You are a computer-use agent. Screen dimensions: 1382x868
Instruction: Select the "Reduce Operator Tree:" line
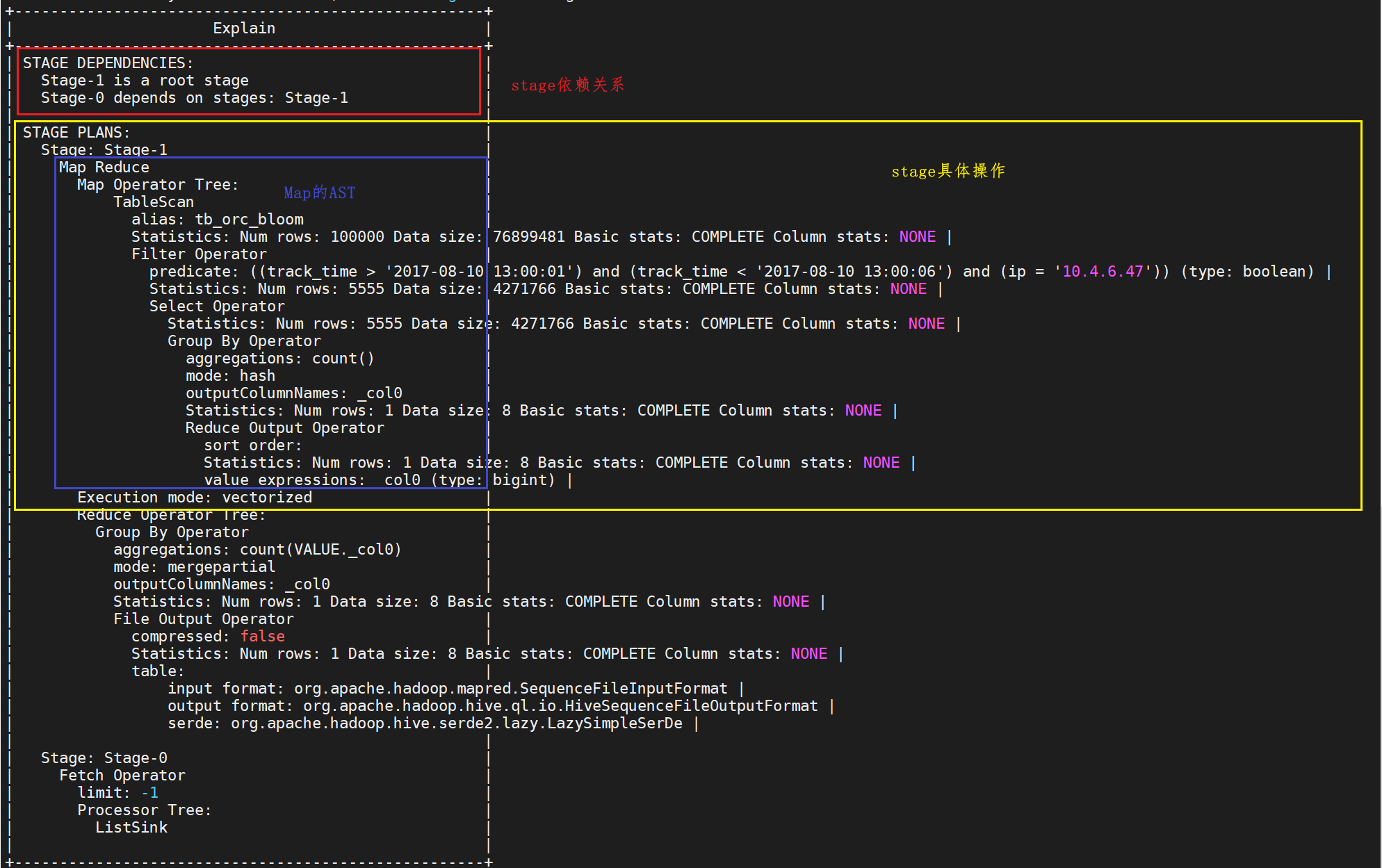point(171,515)
